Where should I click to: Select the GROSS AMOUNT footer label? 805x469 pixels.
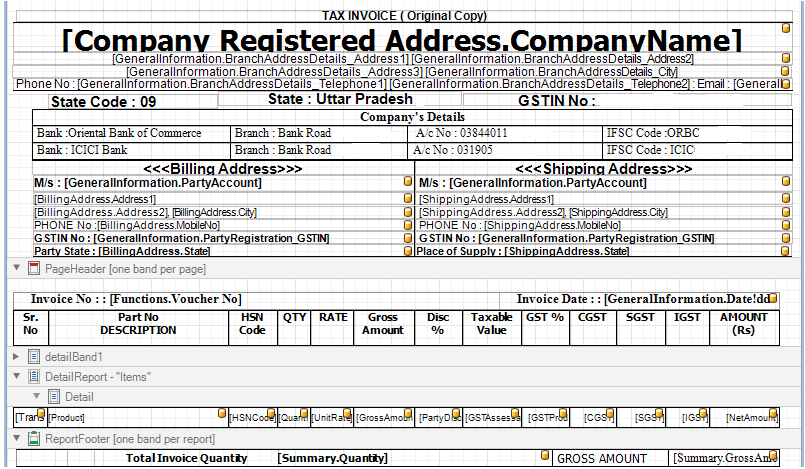click(x=610, y=458)
